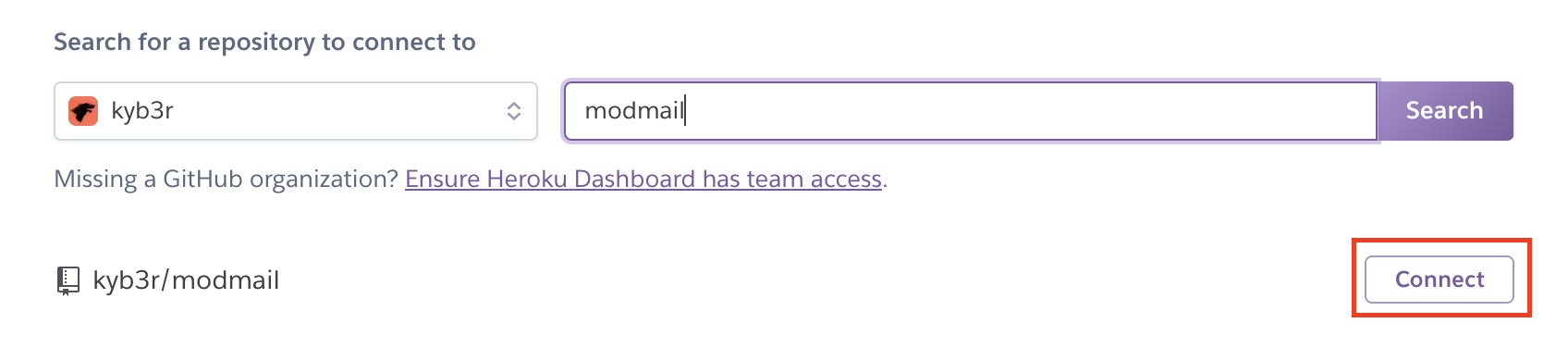Click the "kyb3r/" owner prefix in the result row

click(131, 280)
